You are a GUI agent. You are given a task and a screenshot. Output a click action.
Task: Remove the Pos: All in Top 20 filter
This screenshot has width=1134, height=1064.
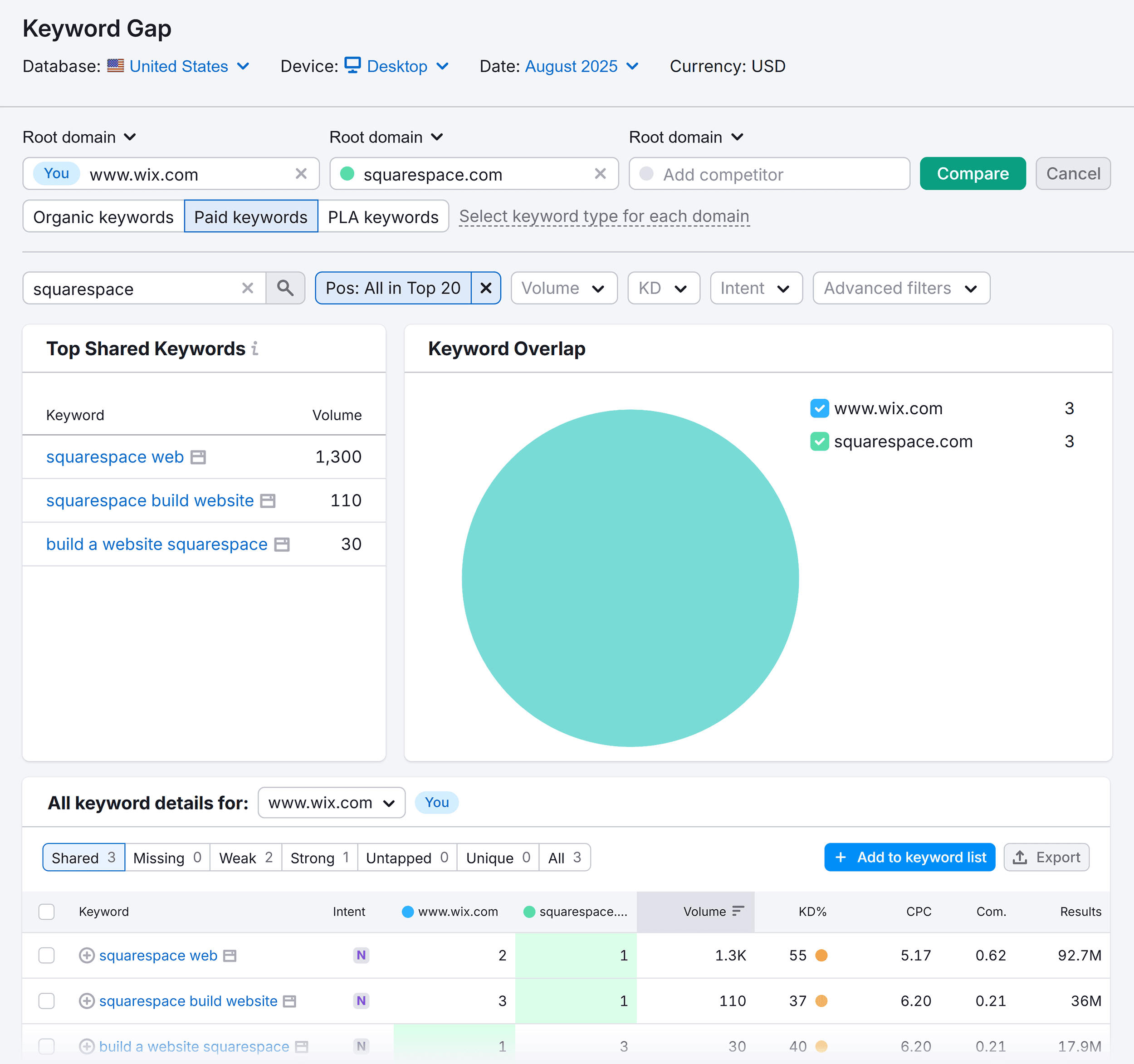click(x=486, y=288)
